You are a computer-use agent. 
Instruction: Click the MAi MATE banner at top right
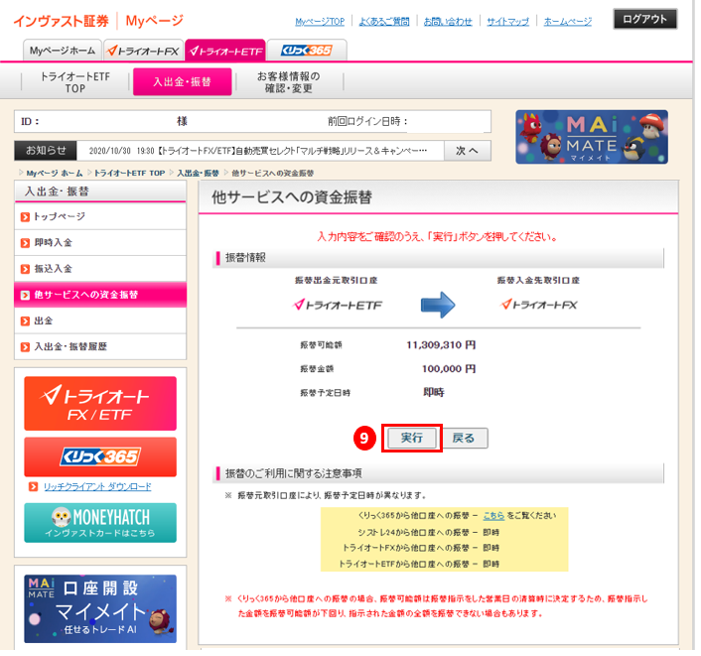coord(591,137)
